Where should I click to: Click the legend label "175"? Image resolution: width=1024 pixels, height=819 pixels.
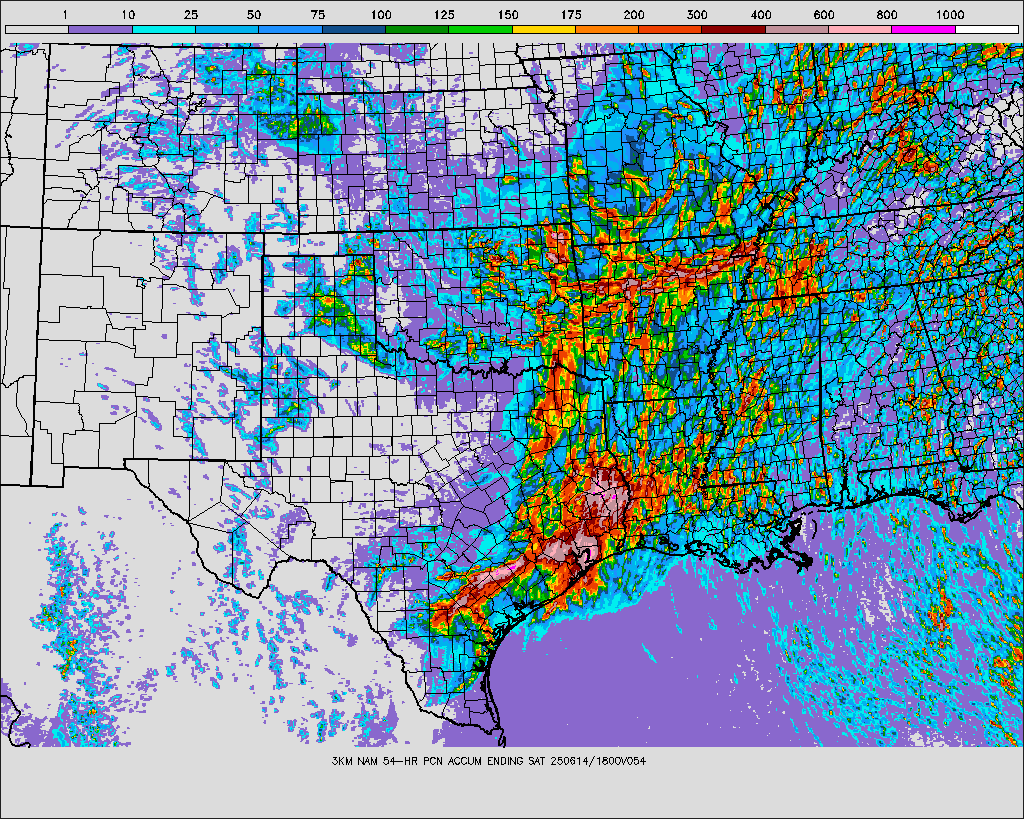click(x=571, y=14)
